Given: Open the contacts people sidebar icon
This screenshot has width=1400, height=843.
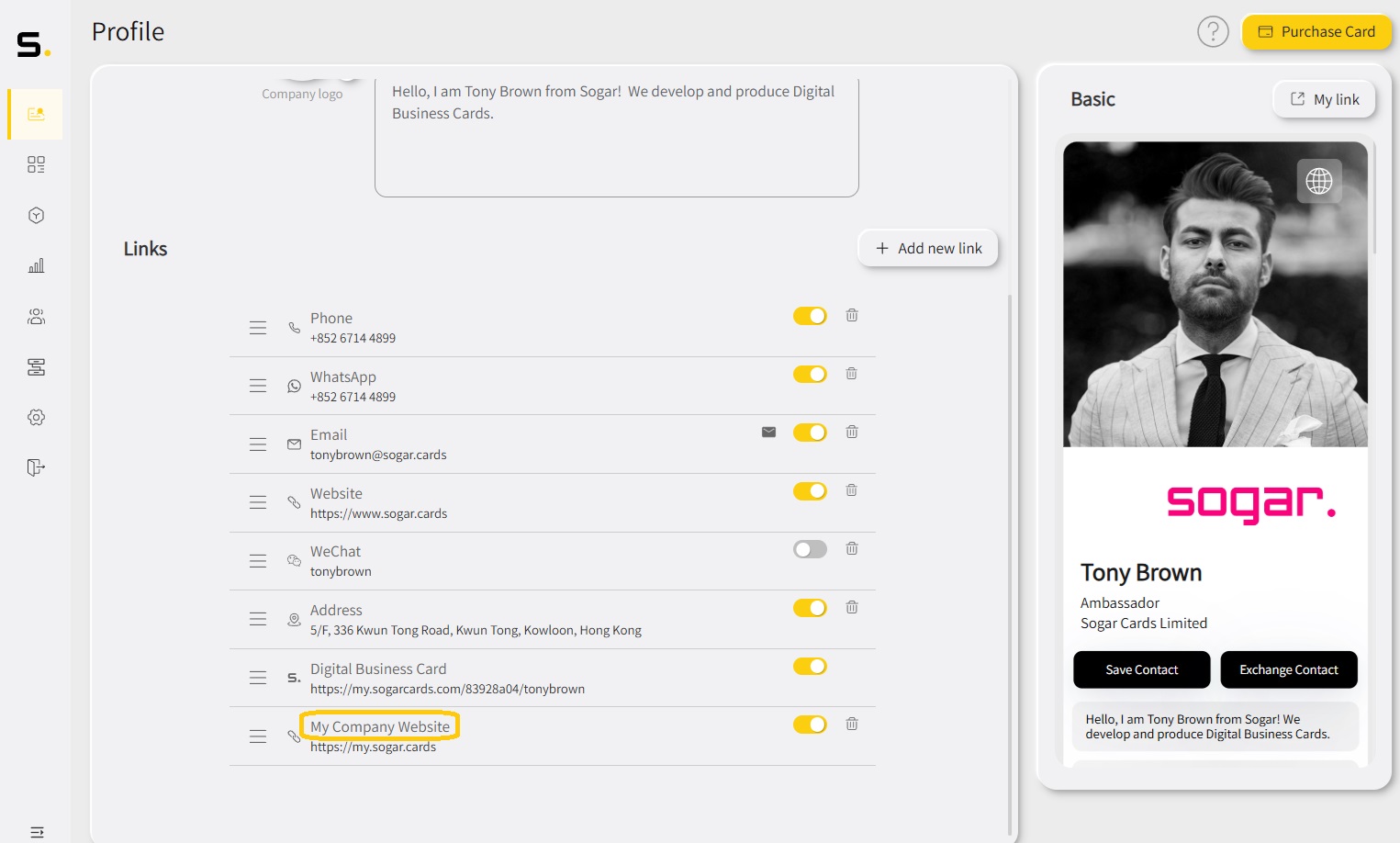Looking at the screenshot, I should pyautogui.click(x=36, y=317).
